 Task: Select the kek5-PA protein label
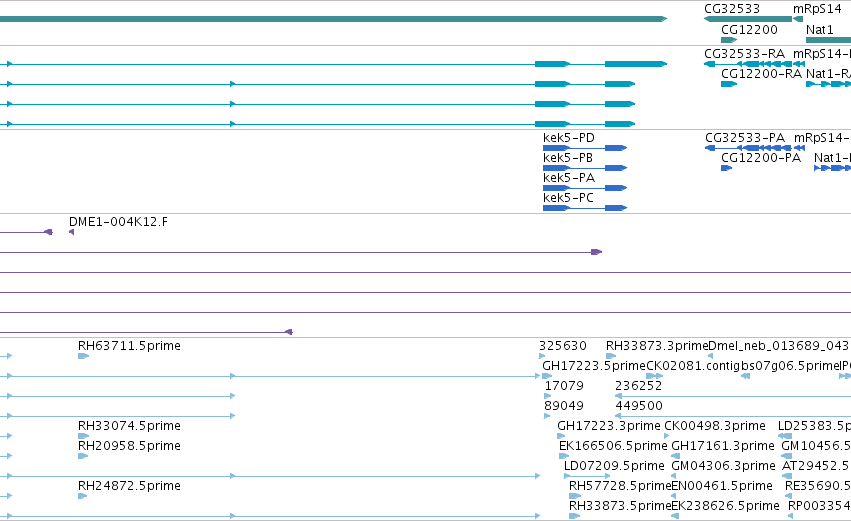click(569, 178)
